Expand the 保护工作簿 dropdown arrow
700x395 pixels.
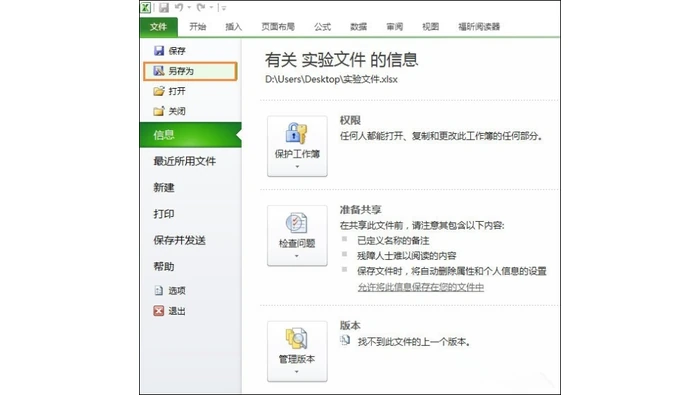tap(297, 167)
